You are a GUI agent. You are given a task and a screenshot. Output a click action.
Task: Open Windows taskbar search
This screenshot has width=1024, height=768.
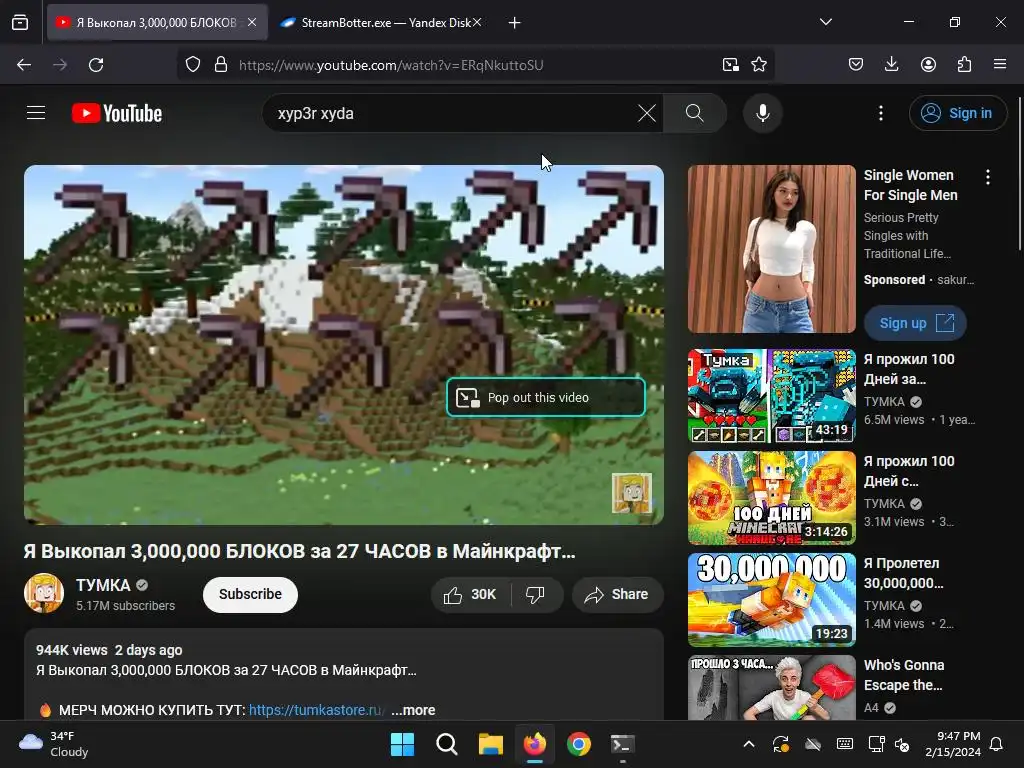[x=447, y=744]
